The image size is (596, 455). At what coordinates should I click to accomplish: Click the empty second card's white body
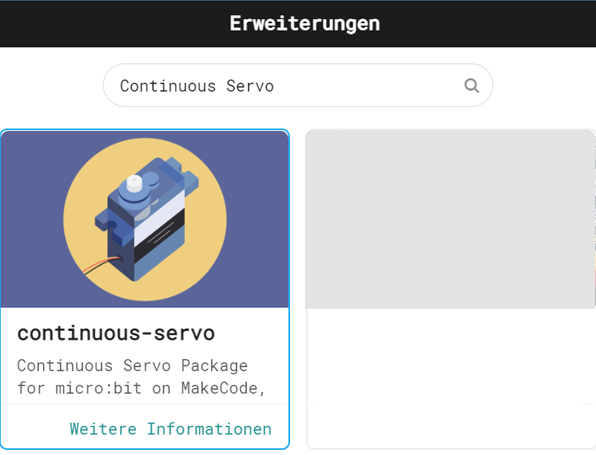450,356
